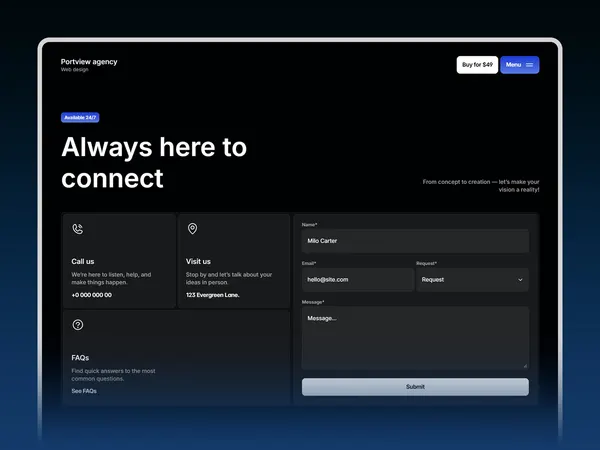Viewport: 600px width, 450px height.
Task: Click the Available 24/7 badge
Action: (80, 117)
